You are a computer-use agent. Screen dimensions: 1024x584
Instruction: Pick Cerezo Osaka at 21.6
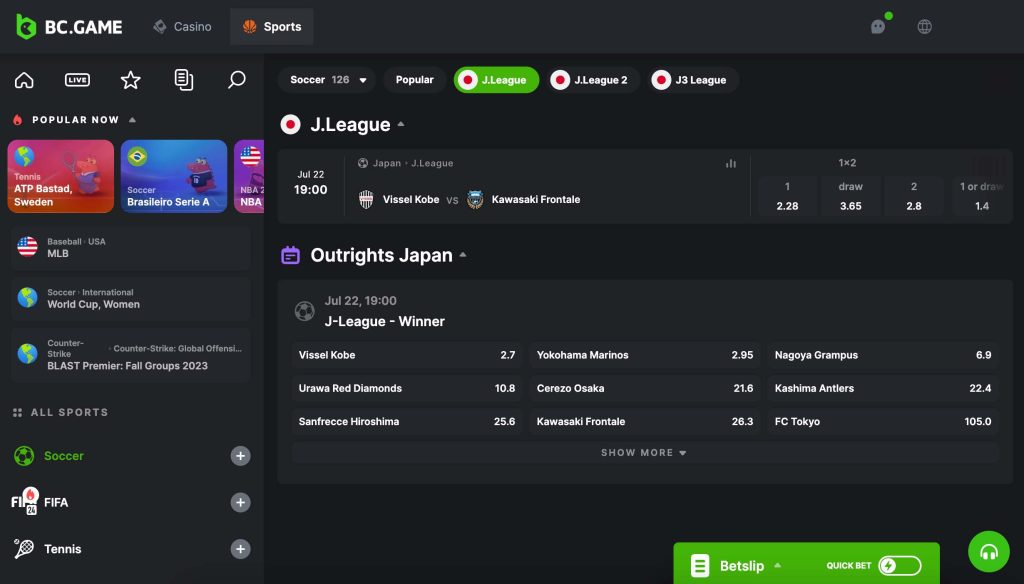pyautogui.click(x=645, y=388)
